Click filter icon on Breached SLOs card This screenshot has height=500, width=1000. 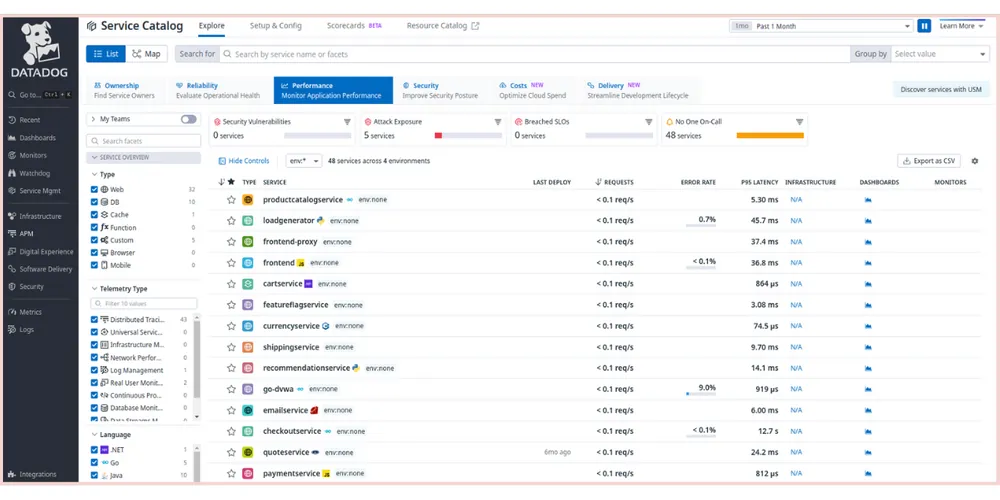[x=649, y=122]
